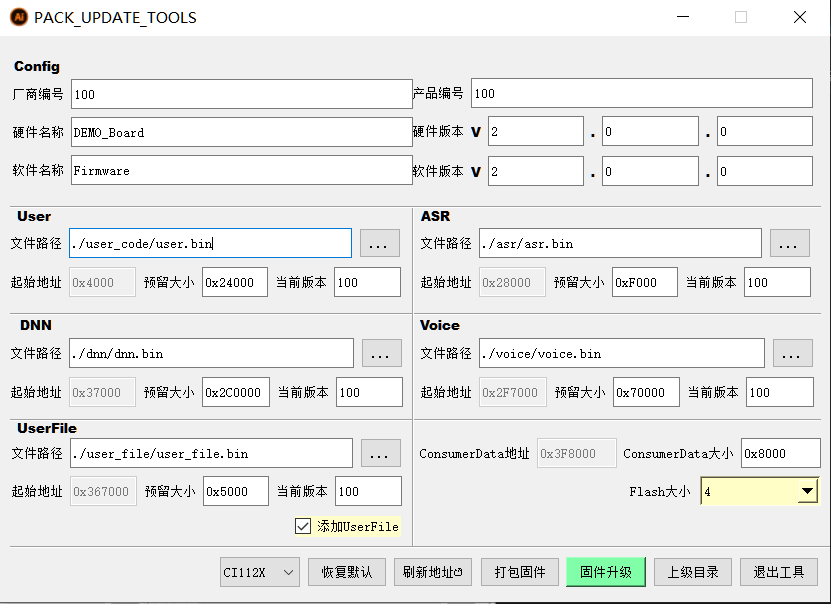
Task: Click the Voice 文件路径 field
Action: pyautogui.click(x=622, y=353)
